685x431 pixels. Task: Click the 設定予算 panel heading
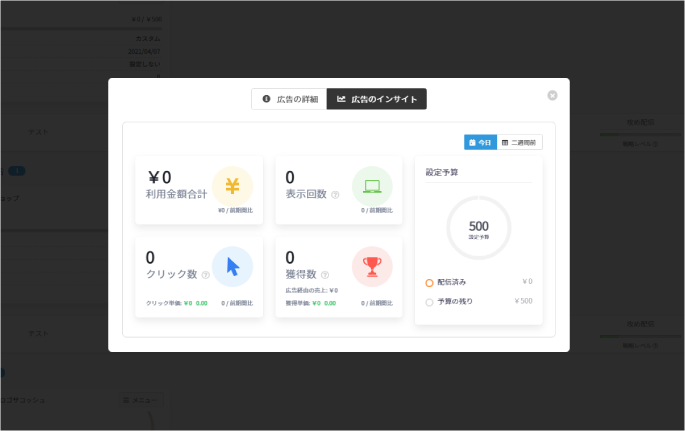442,172
